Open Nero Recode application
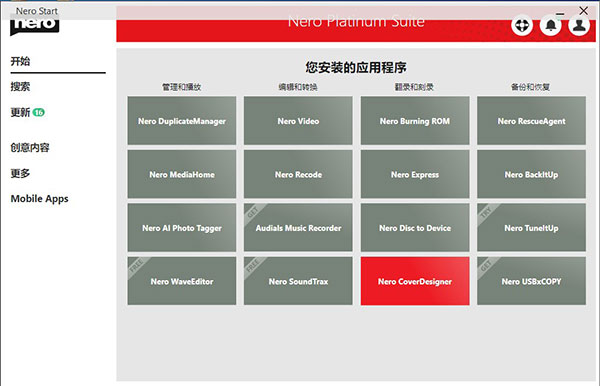The width and height of the screenshot is (600, 386). (x=298, y=174)
